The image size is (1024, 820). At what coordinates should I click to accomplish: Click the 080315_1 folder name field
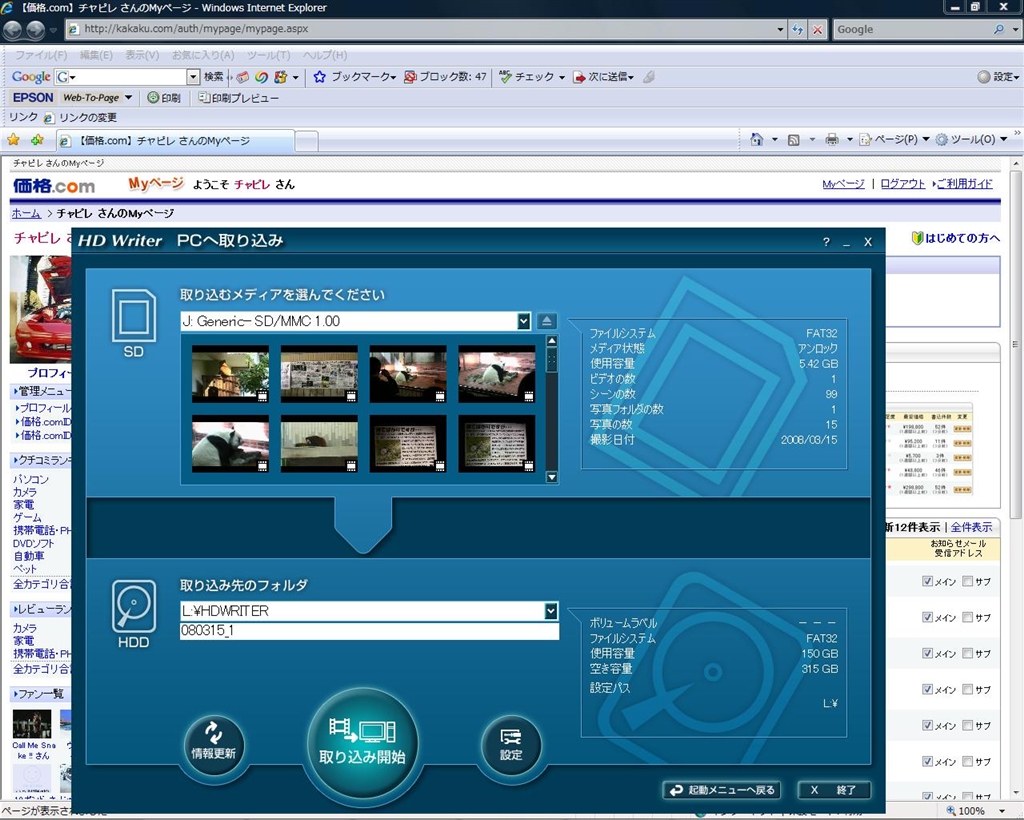[368, 631]
